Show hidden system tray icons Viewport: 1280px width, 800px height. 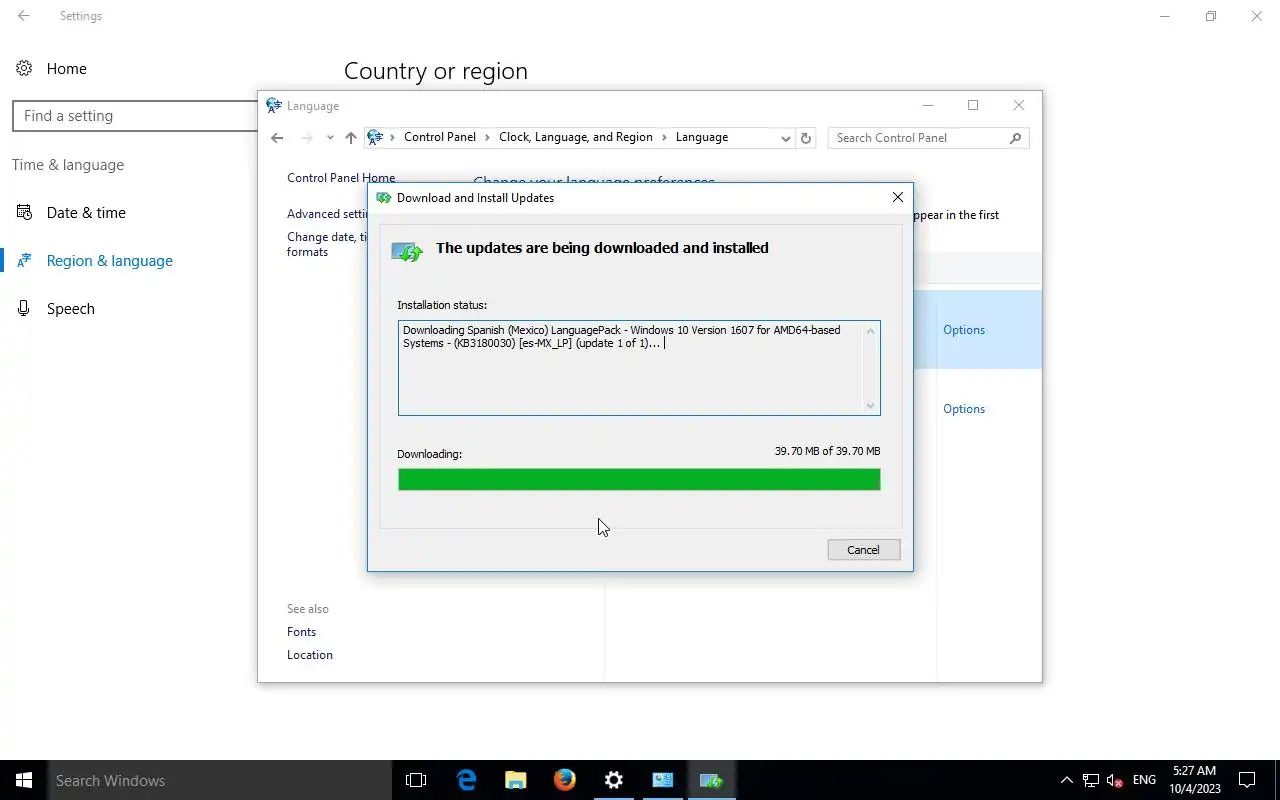[1066, 780]
